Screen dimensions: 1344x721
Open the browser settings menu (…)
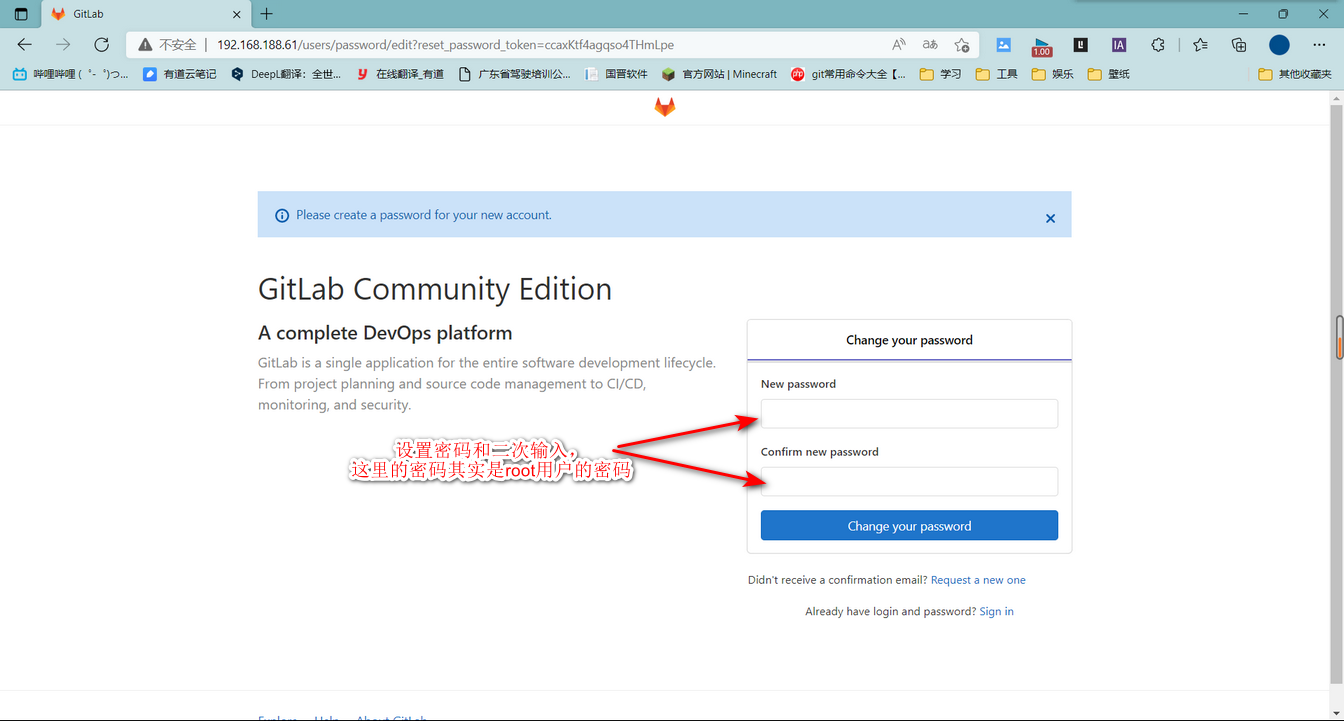[x=1319, y=45]
